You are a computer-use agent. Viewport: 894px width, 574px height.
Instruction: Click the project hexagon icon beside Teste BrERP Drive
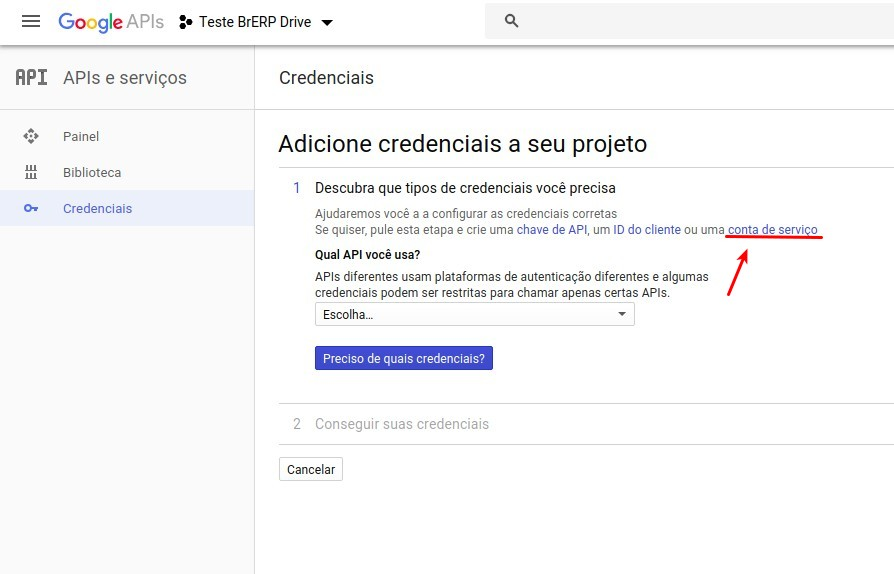coord(185,22)
